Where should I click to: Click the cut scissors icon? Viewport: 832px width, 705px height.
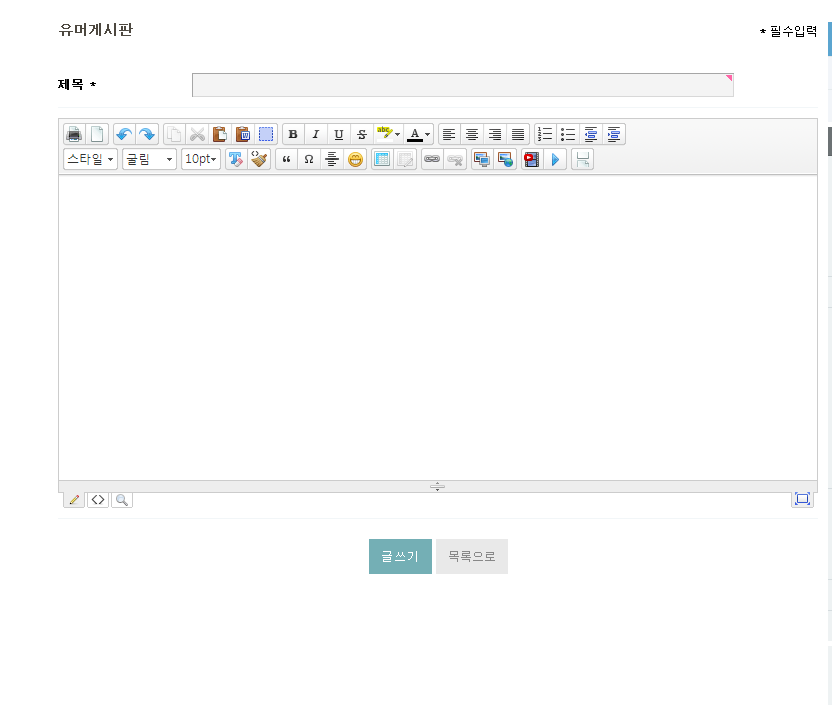click(197, 134)
